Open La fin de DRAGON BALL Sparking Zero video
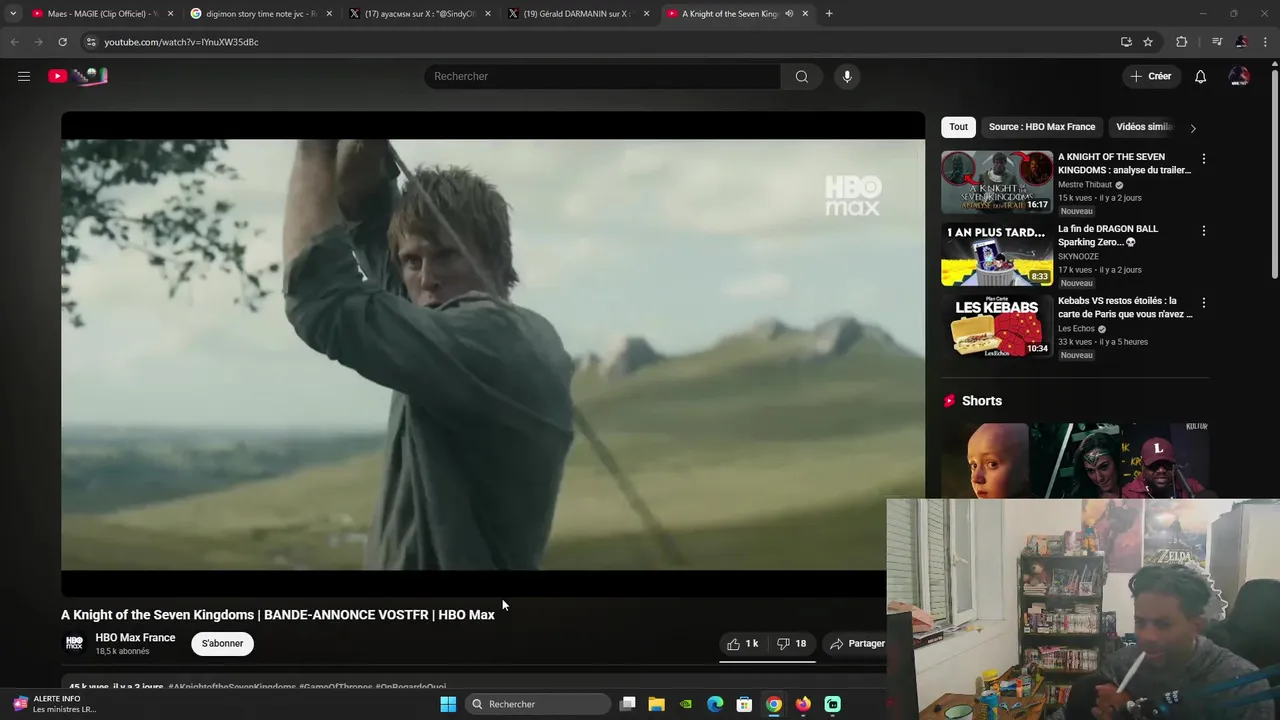 pos(1108,235)
